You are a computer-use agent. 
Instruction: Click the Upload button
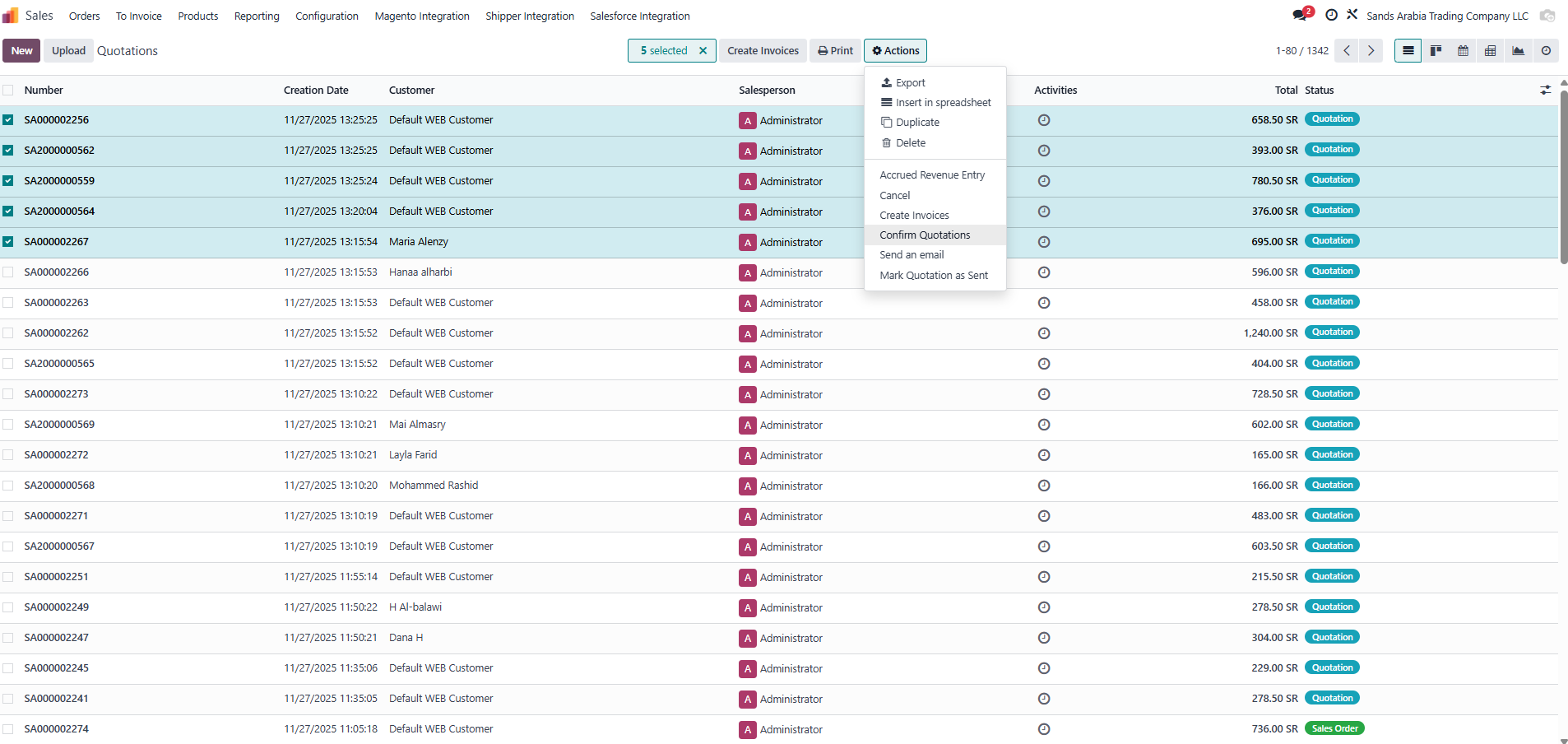click(x=68, y=51)
